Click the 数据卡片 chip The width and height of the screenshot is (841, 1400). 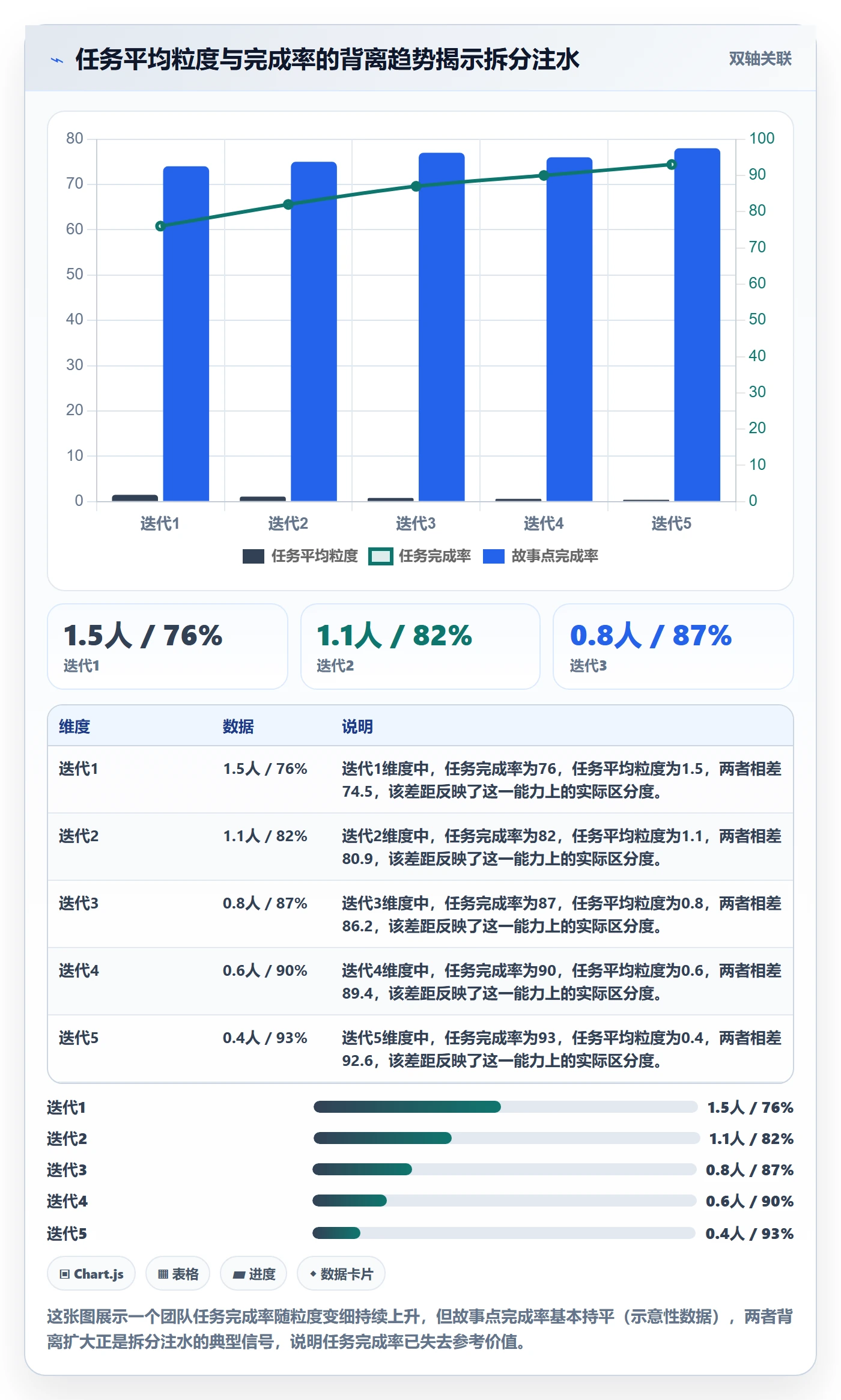341,1273
